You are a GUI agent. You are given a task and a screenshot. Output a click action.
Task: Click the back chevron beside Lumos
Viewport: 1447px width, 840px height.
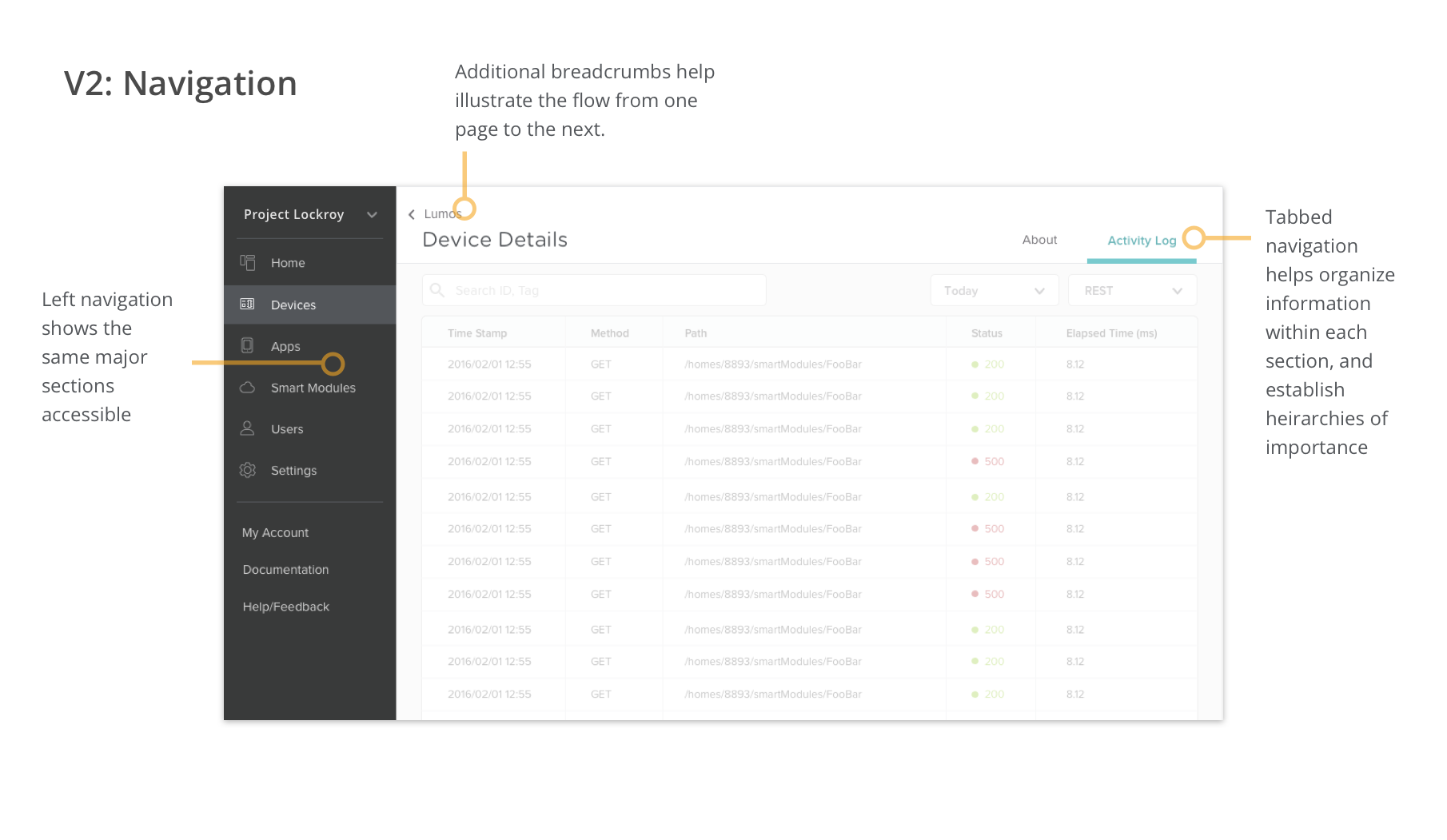pos(412,214)
